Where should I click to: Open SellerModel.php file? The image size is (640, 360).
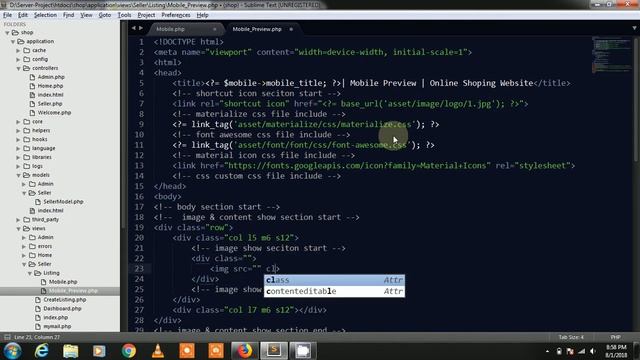63,202
